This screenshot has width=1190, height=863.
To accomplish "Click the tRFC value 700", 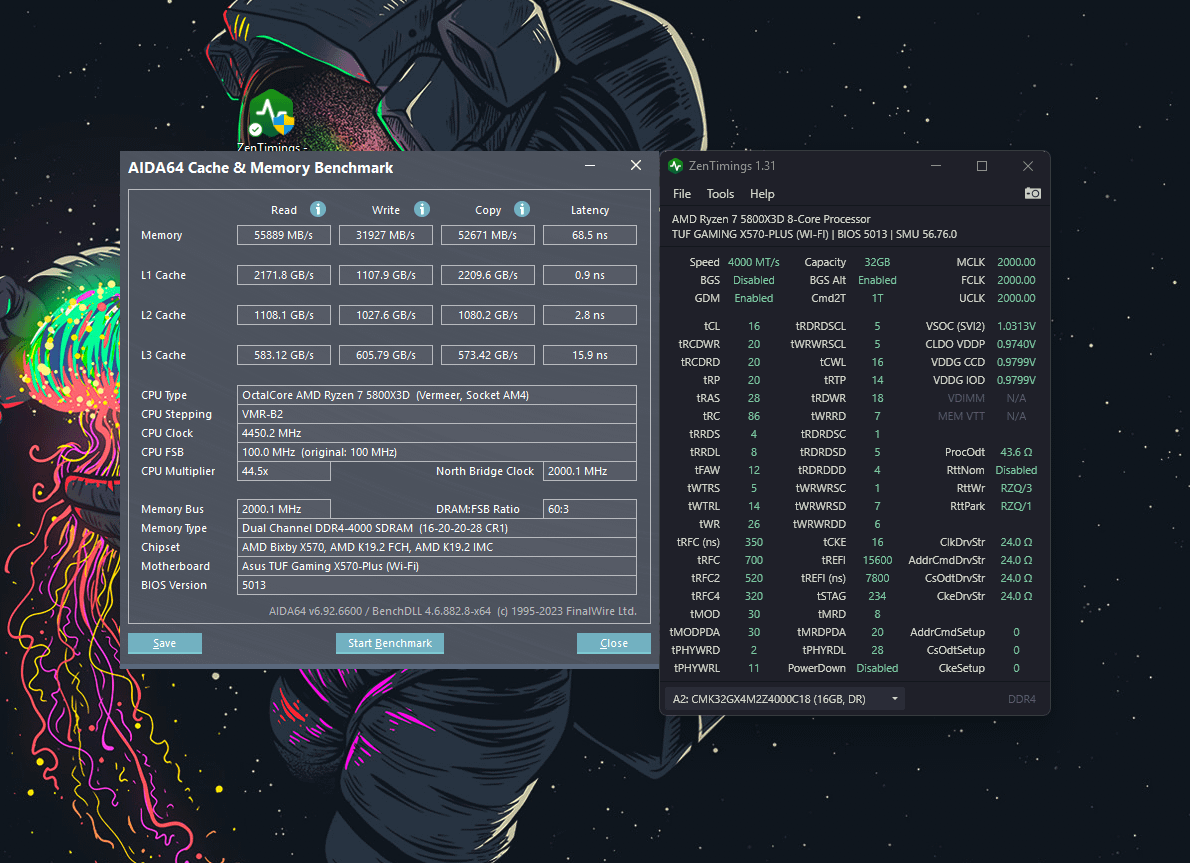I will (x=754, y=560).
